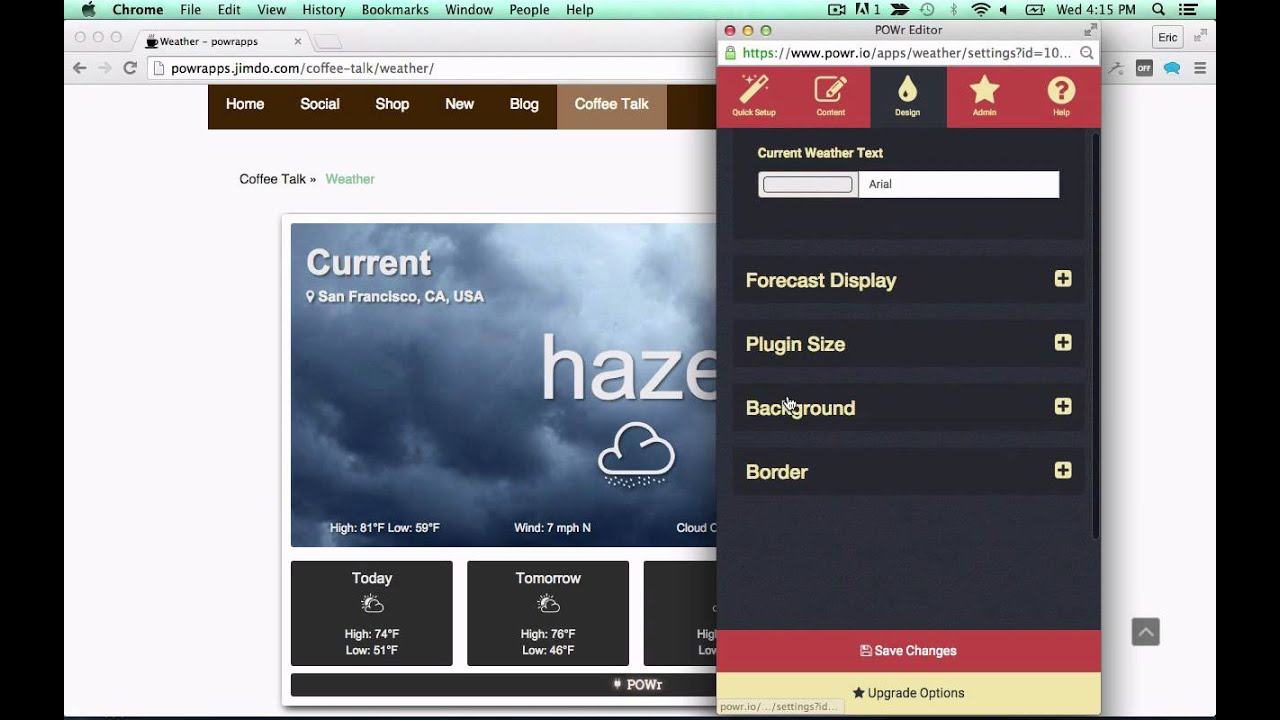The image size is (1280, 720).
Task: Open Chrome menu in menu bar
Action: (x=138, y=10)
